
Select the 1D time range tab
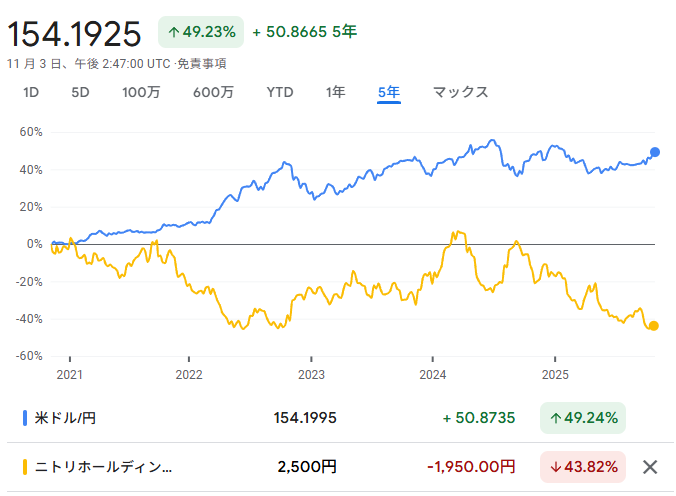[x=31, y=92]
